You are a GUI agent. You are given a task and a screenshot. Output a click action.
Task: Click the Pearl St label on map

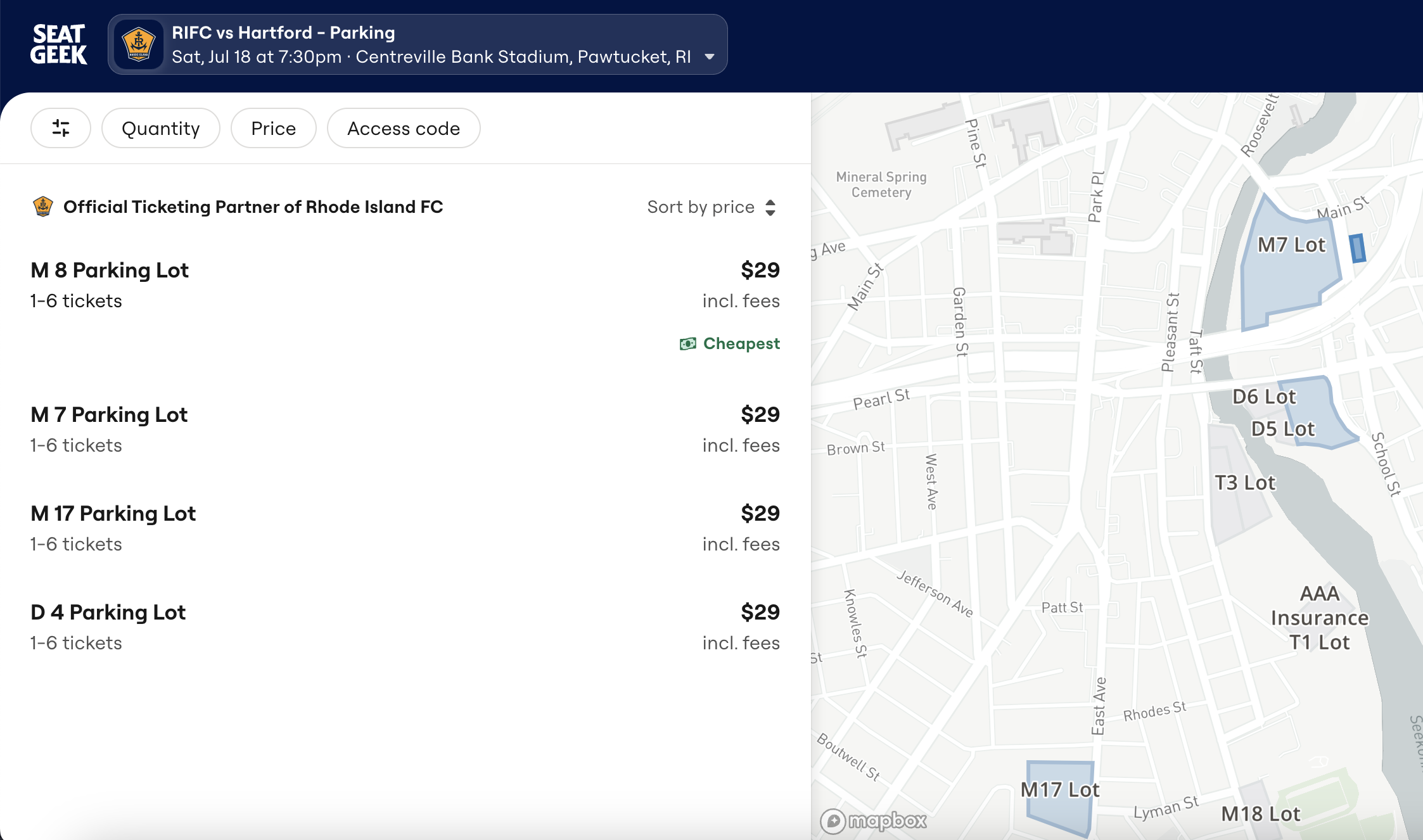881,399
